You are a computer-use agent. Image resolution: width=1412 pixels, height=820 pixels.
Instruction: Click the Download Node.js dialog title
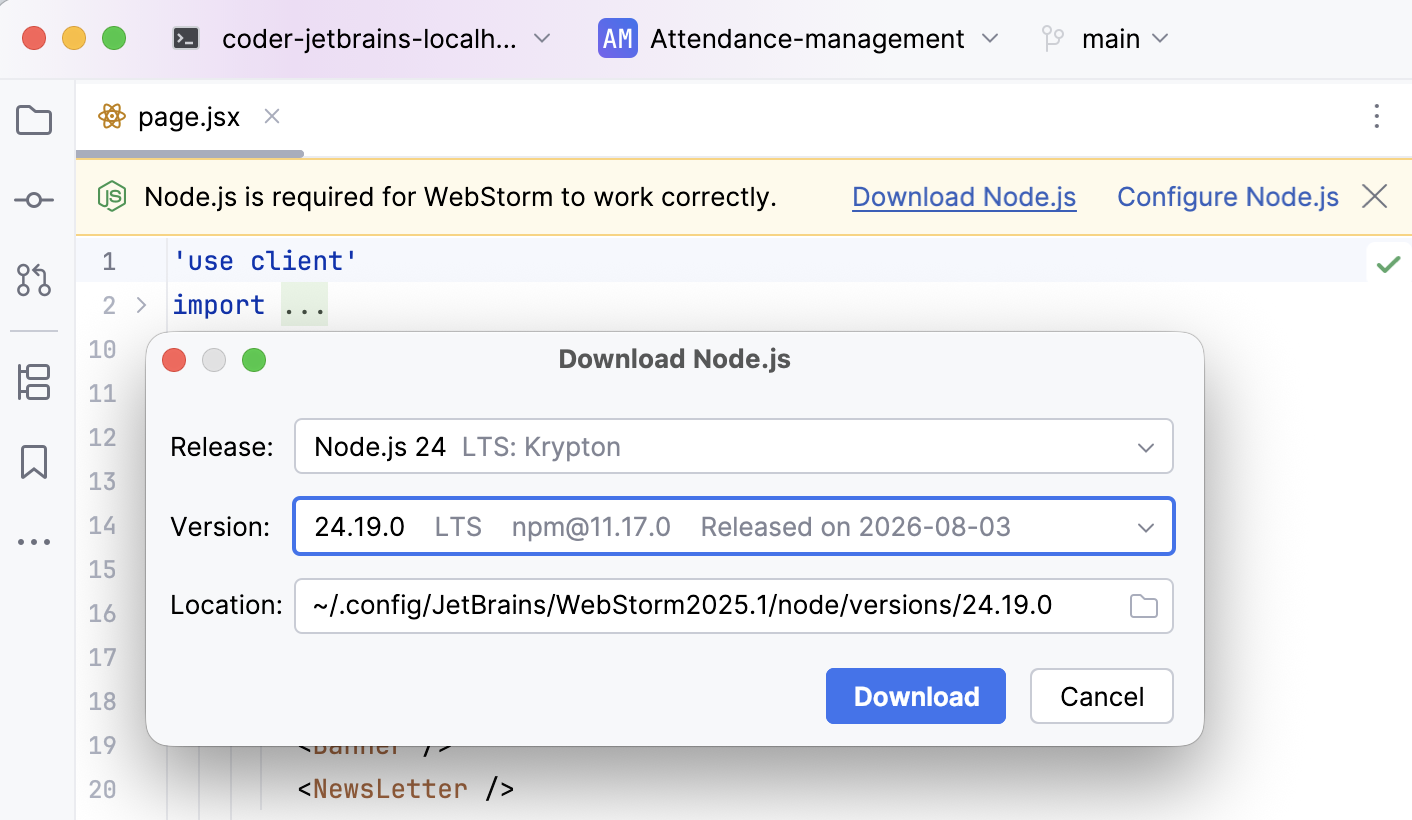point(675,360)
